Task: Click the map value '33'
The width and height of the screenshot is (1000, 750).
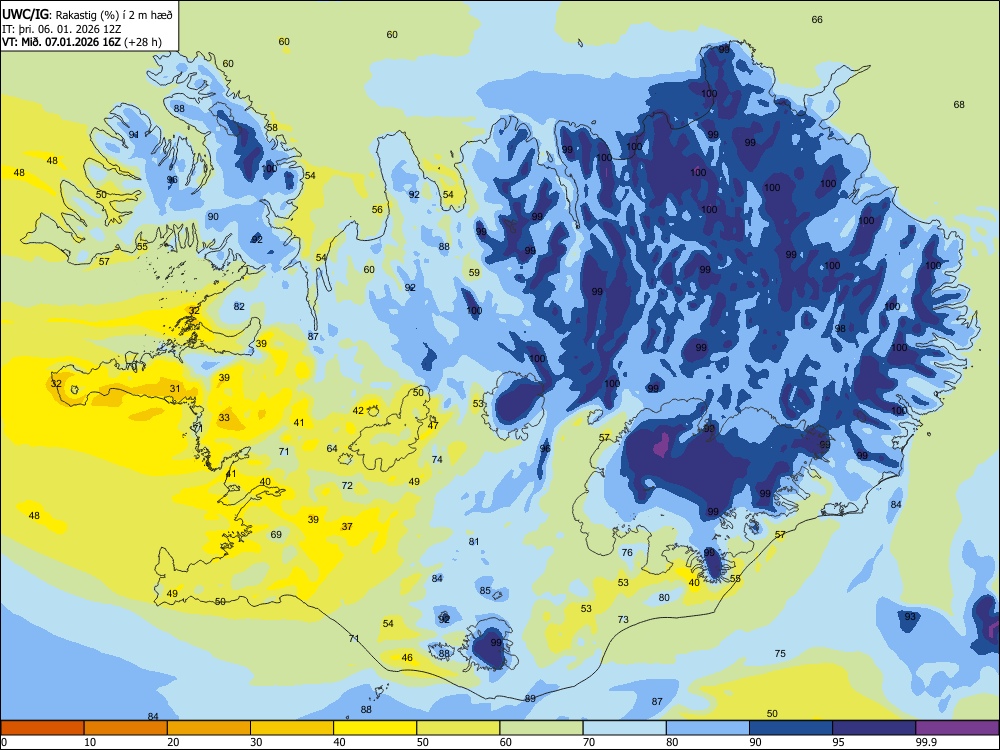Action: coord(224,418)
